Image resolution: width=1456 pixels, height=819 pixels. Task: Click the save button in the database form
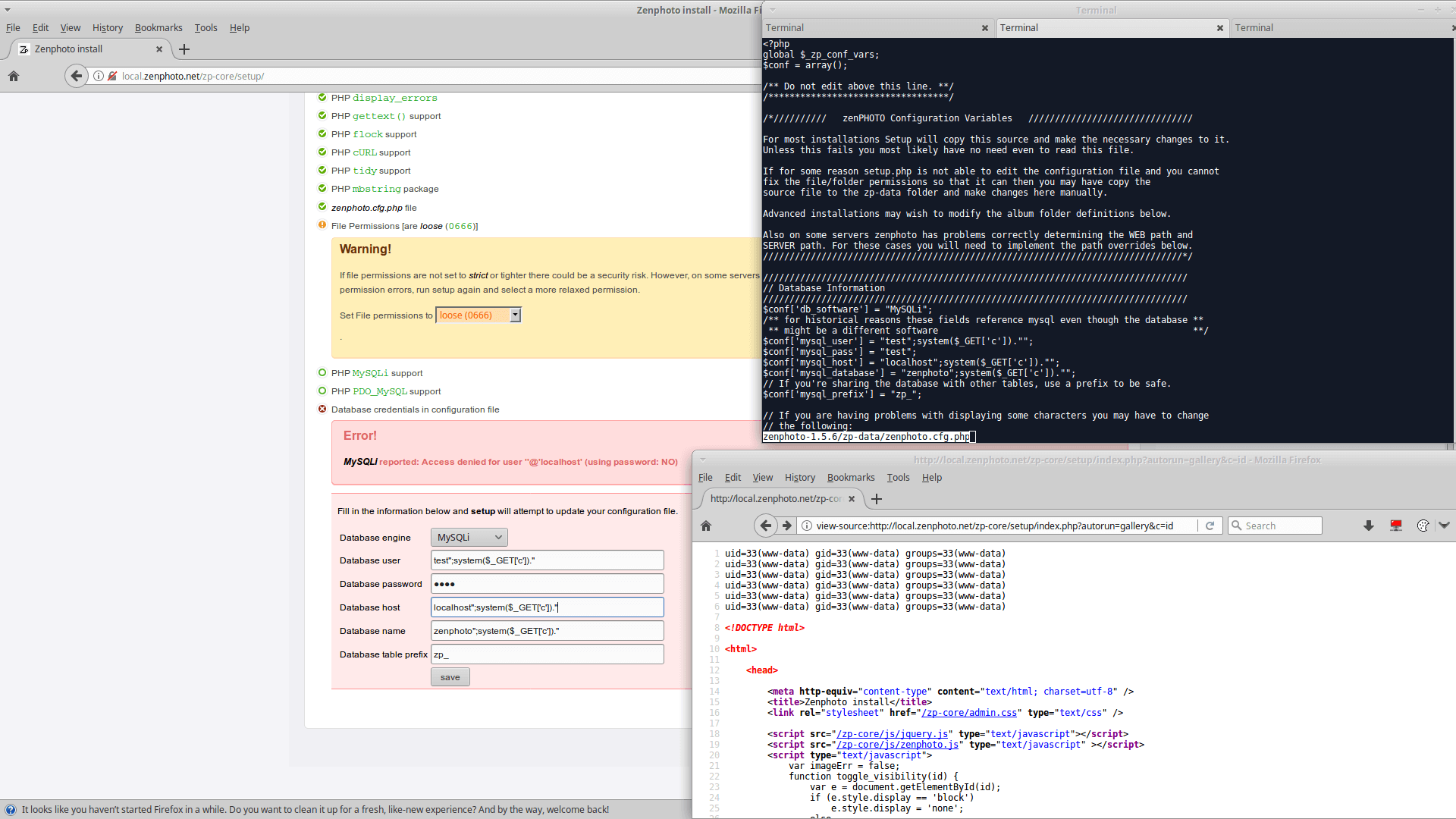450,677
